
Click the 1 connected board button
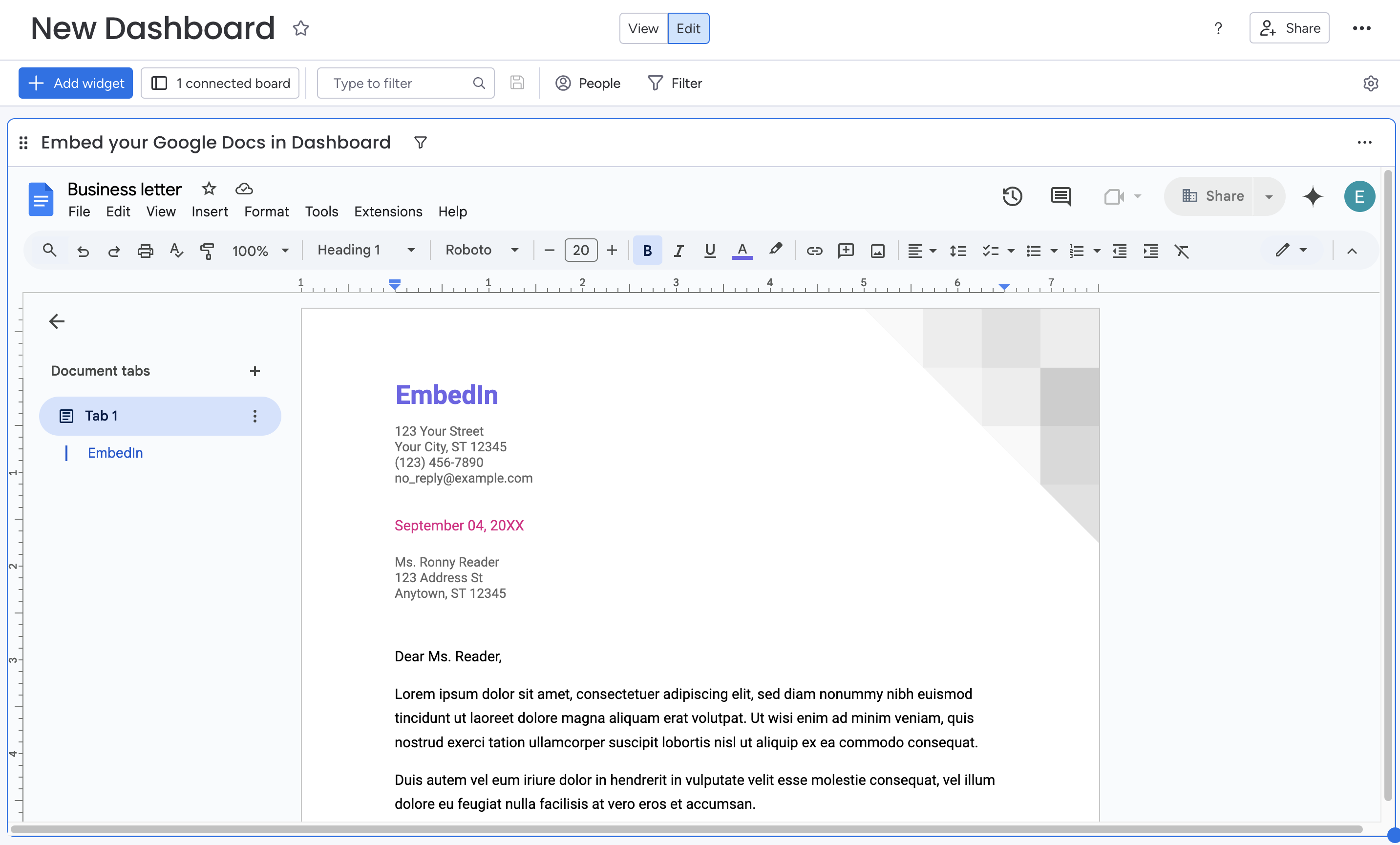(x=220, y=83)
